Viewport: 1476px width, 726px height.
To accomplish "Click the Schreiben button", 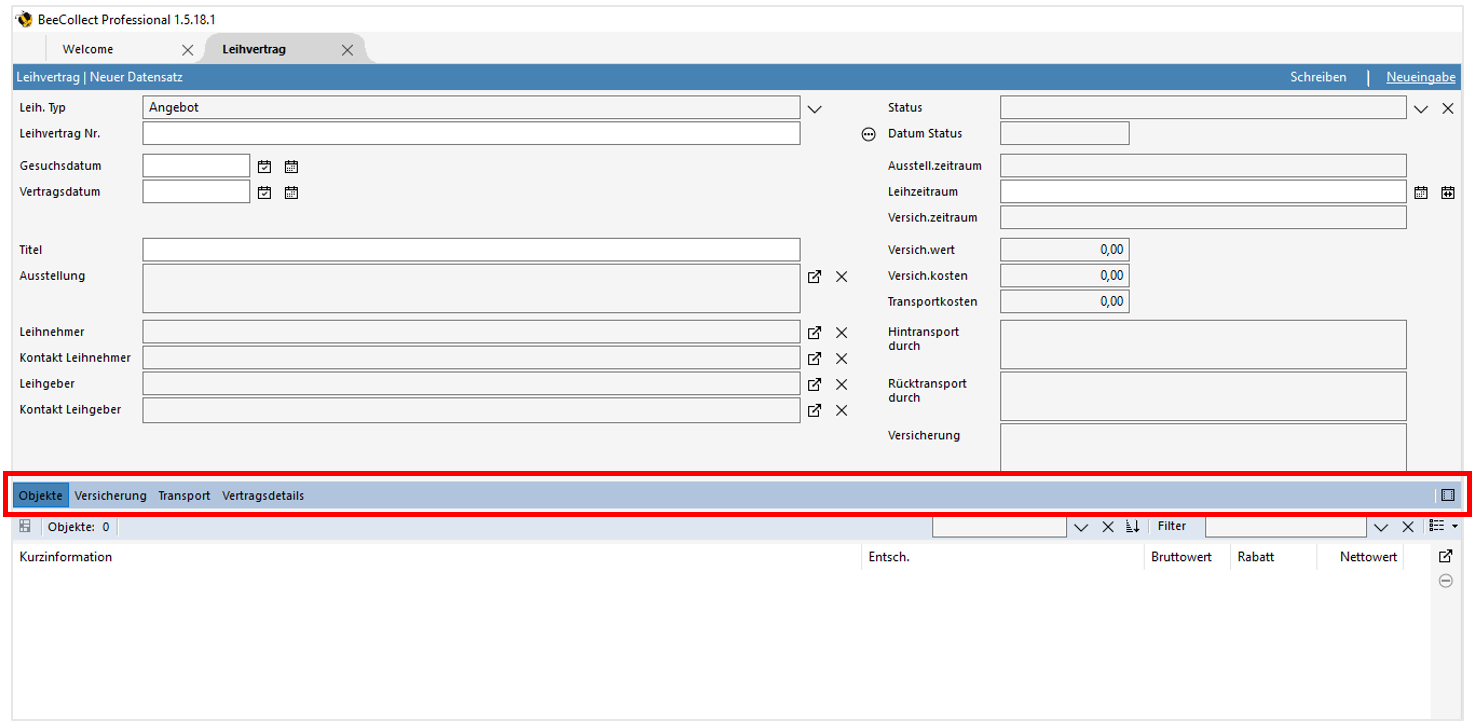I will click(1318, 76).
